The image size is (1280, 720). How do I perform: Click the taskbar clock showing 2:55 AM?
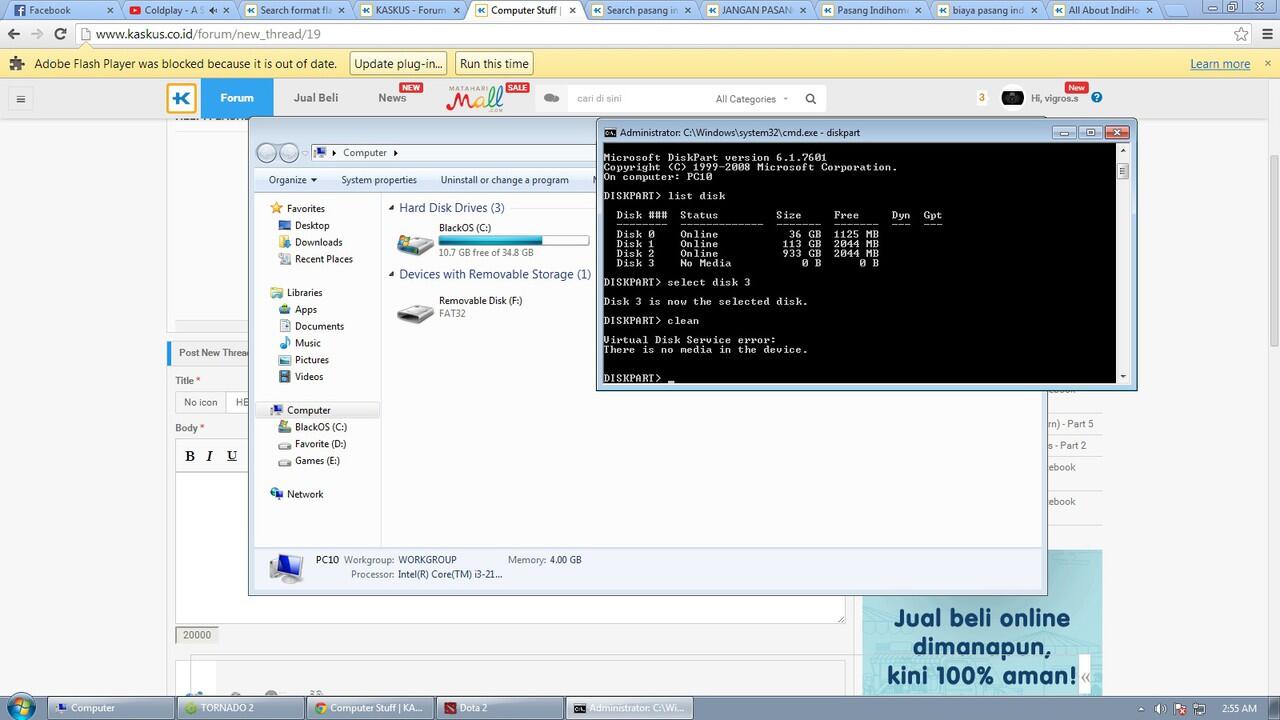[x=1238, y=708]
